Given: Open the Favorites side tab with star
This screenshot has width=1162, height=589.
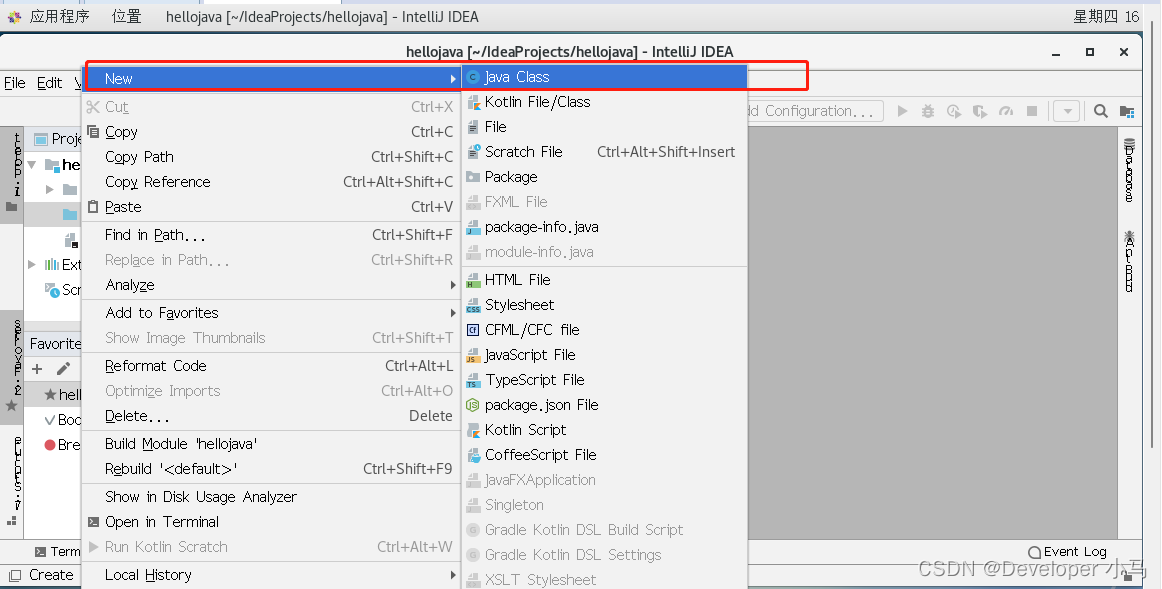Looking at the screenshot, I should click(x=12, y=367).
